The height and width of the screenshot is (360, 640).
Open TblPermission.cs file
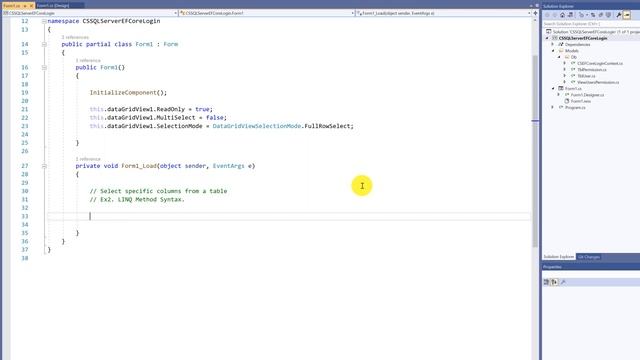coord(592,70)
